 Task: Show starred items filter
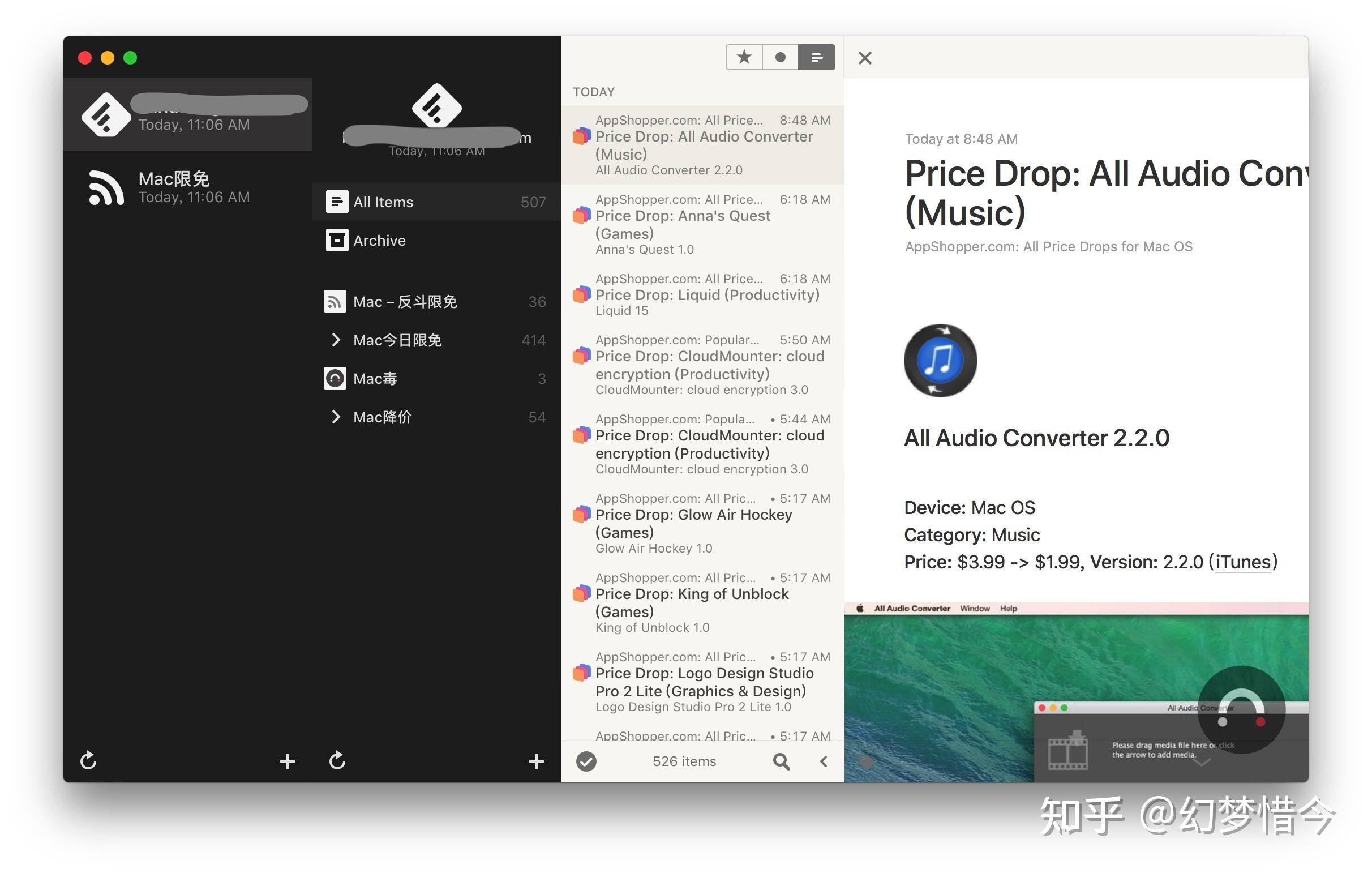(744, 57)
